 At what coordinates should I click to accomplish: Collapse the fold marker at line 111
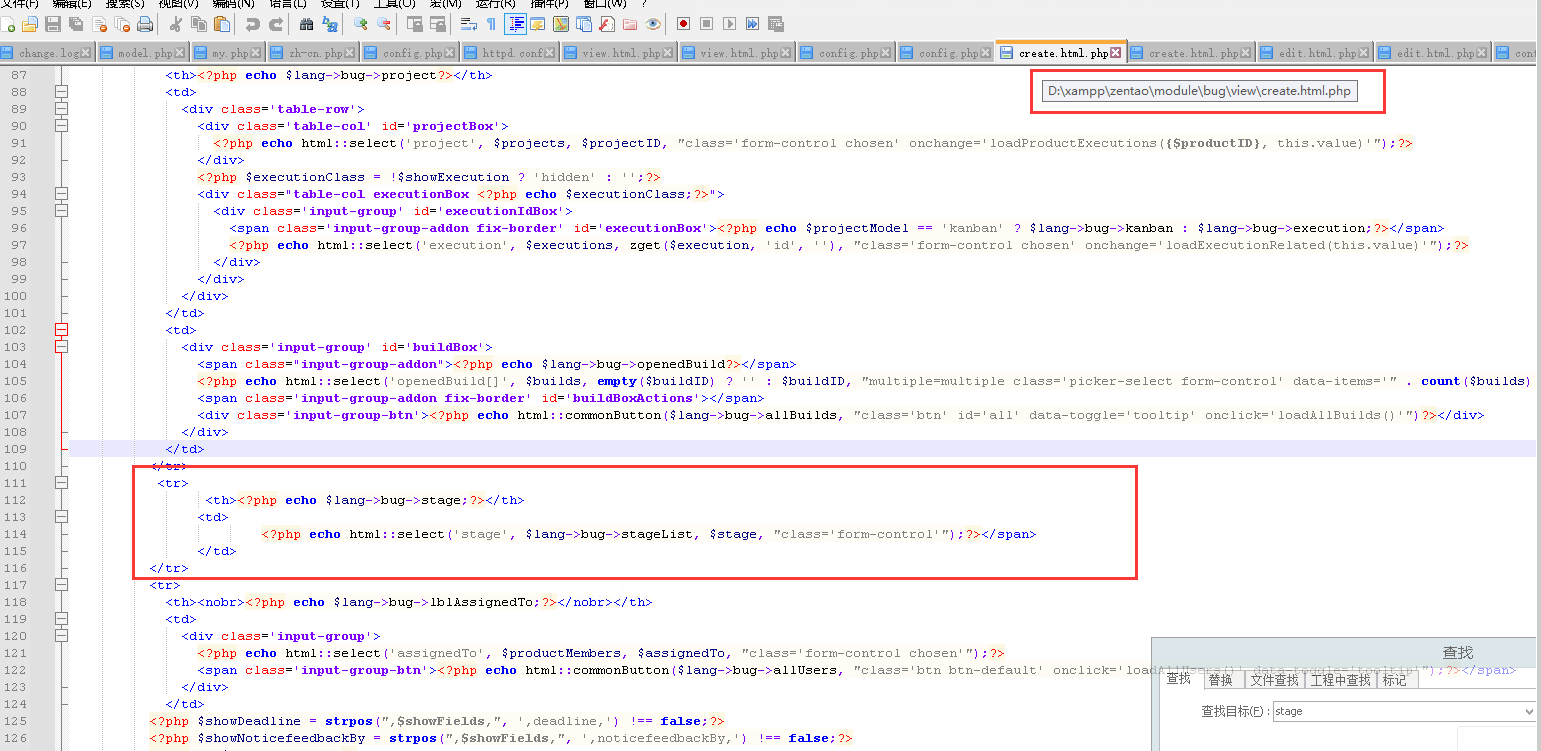click(x=61, y=483)
